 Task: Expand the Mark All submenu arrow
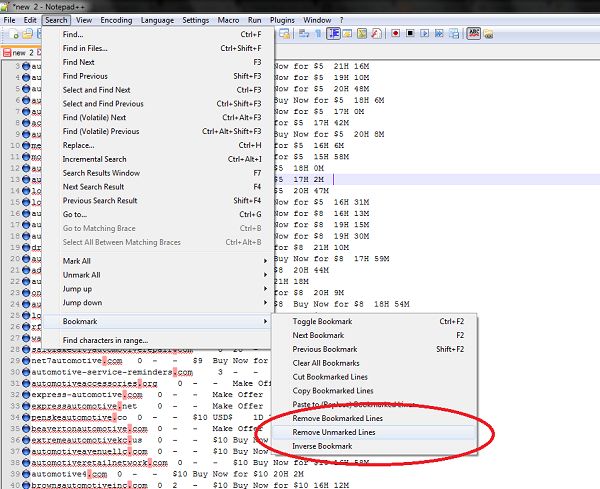pos(265,261)
